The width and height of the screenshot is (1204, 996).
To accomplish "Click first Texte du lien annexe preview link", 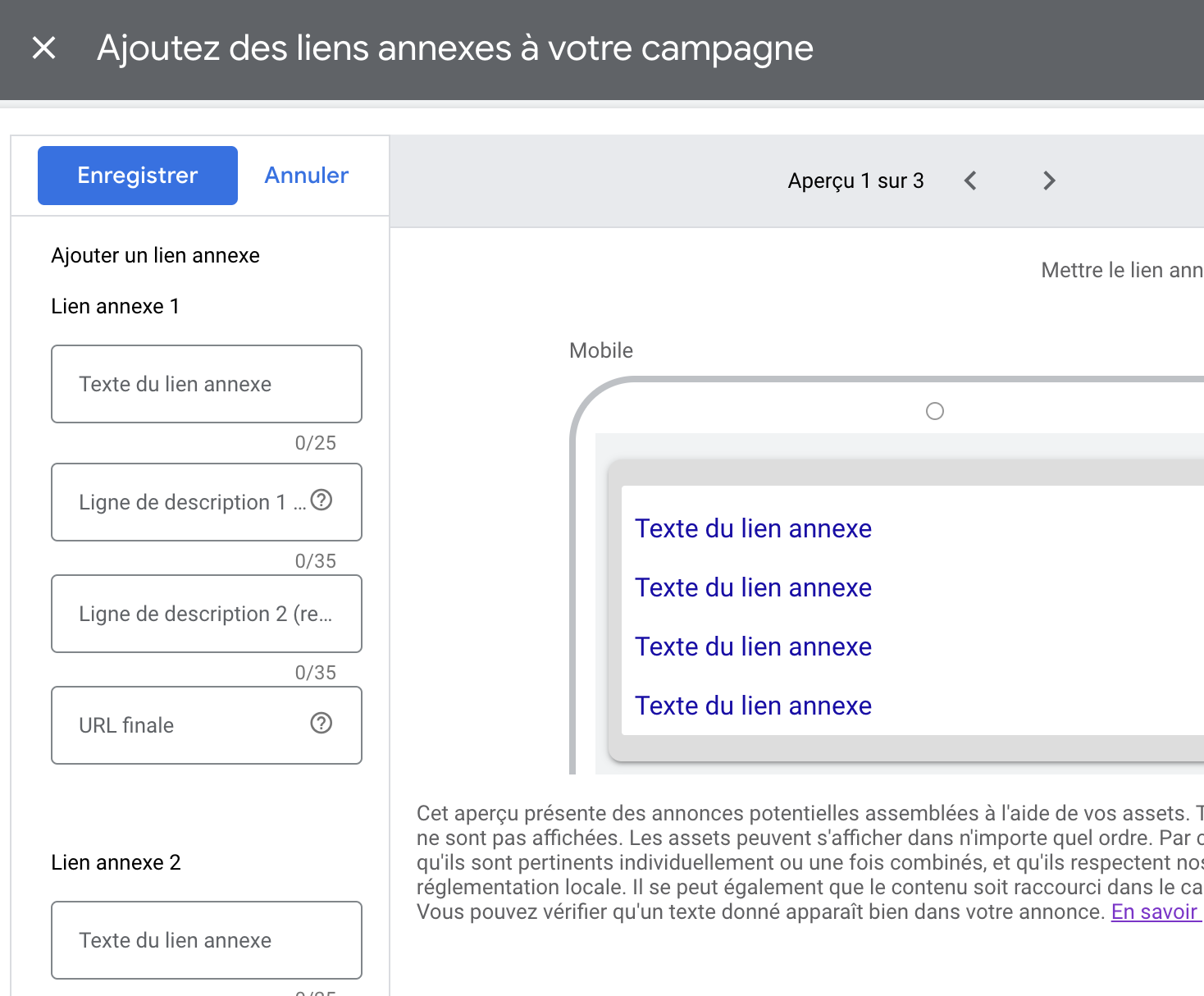I will pos(753,529).
